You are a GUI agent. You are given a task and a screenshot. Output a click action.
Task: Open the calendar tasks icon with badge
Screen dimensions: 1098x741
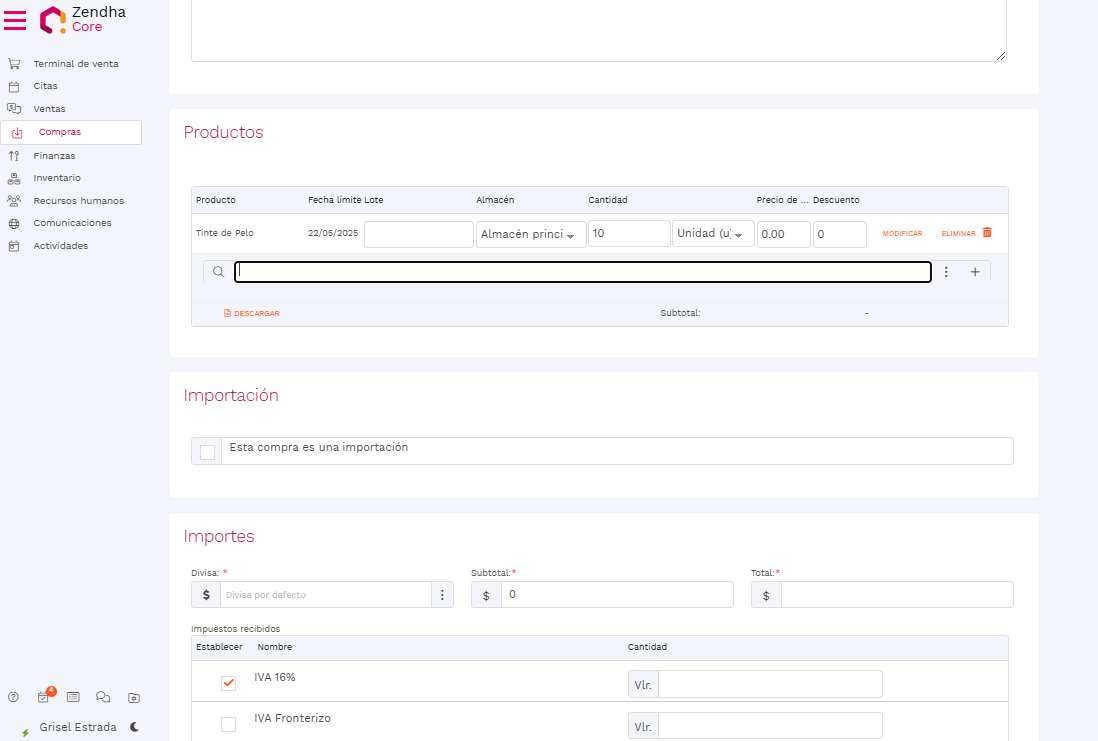click(44, 698)
